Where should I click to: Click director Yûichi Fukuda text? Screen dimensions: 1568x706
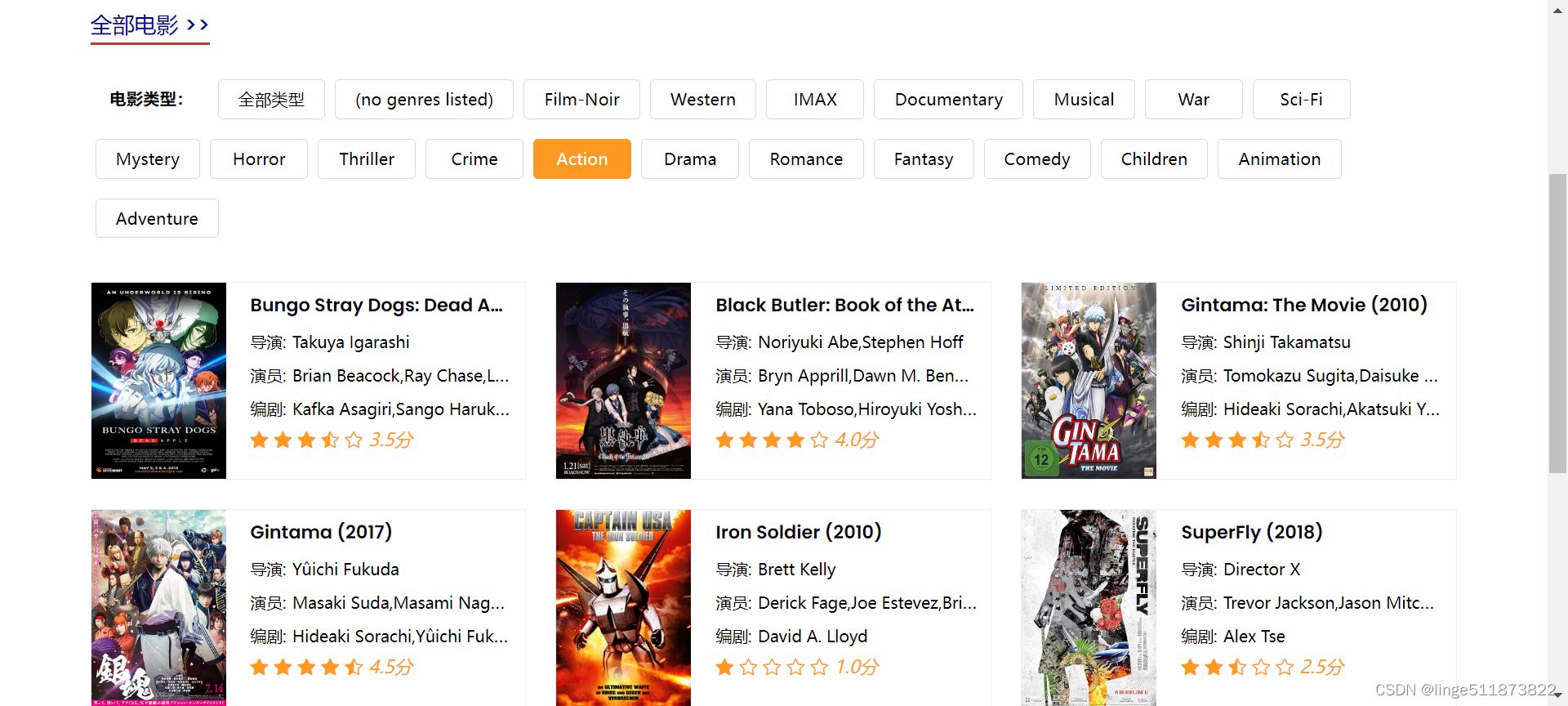pos(346,570)
